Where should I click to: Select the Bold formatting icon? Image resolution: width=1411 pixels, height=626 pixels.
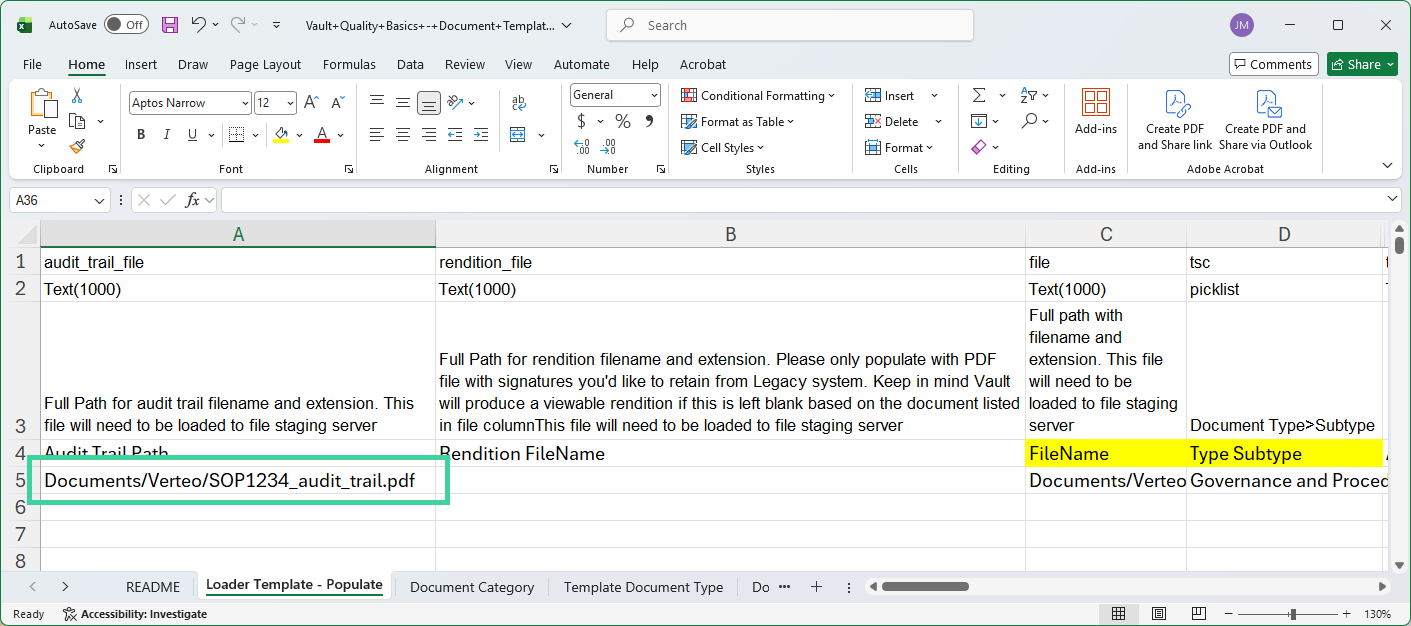(x=141, y=134)
